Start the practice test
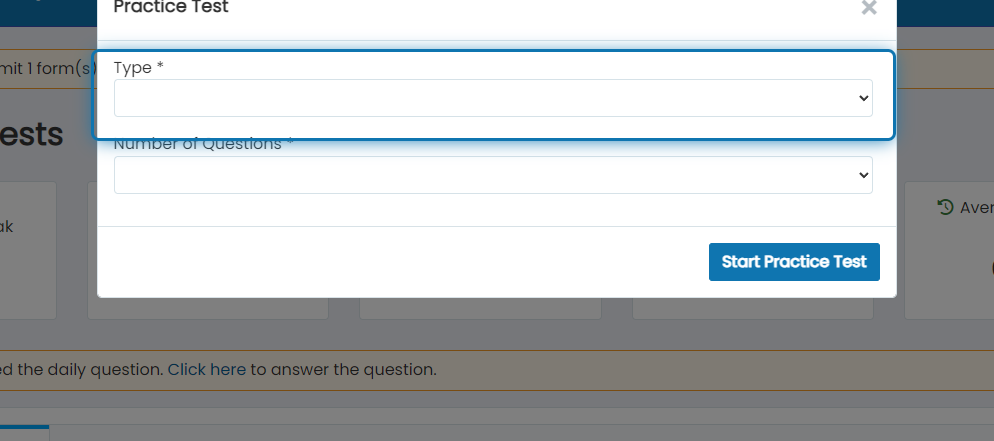 click(x=794, y=262)
